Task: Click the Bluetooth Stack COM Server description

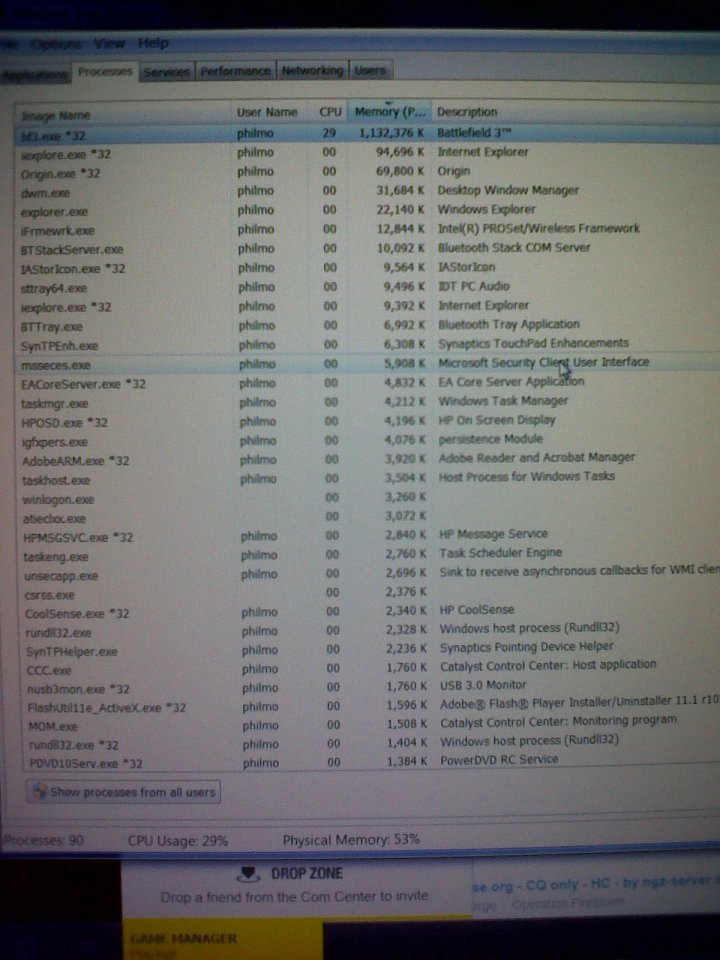Action: point(514,247)
